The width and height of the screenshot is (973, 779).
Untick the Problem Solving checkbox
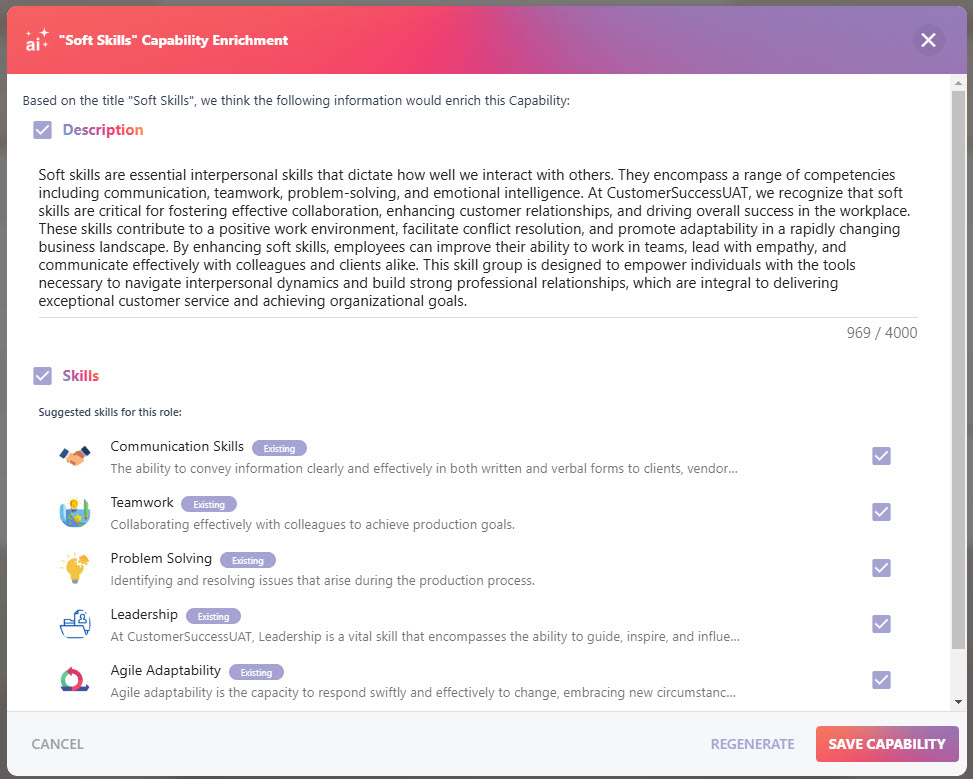click(881, 568)
